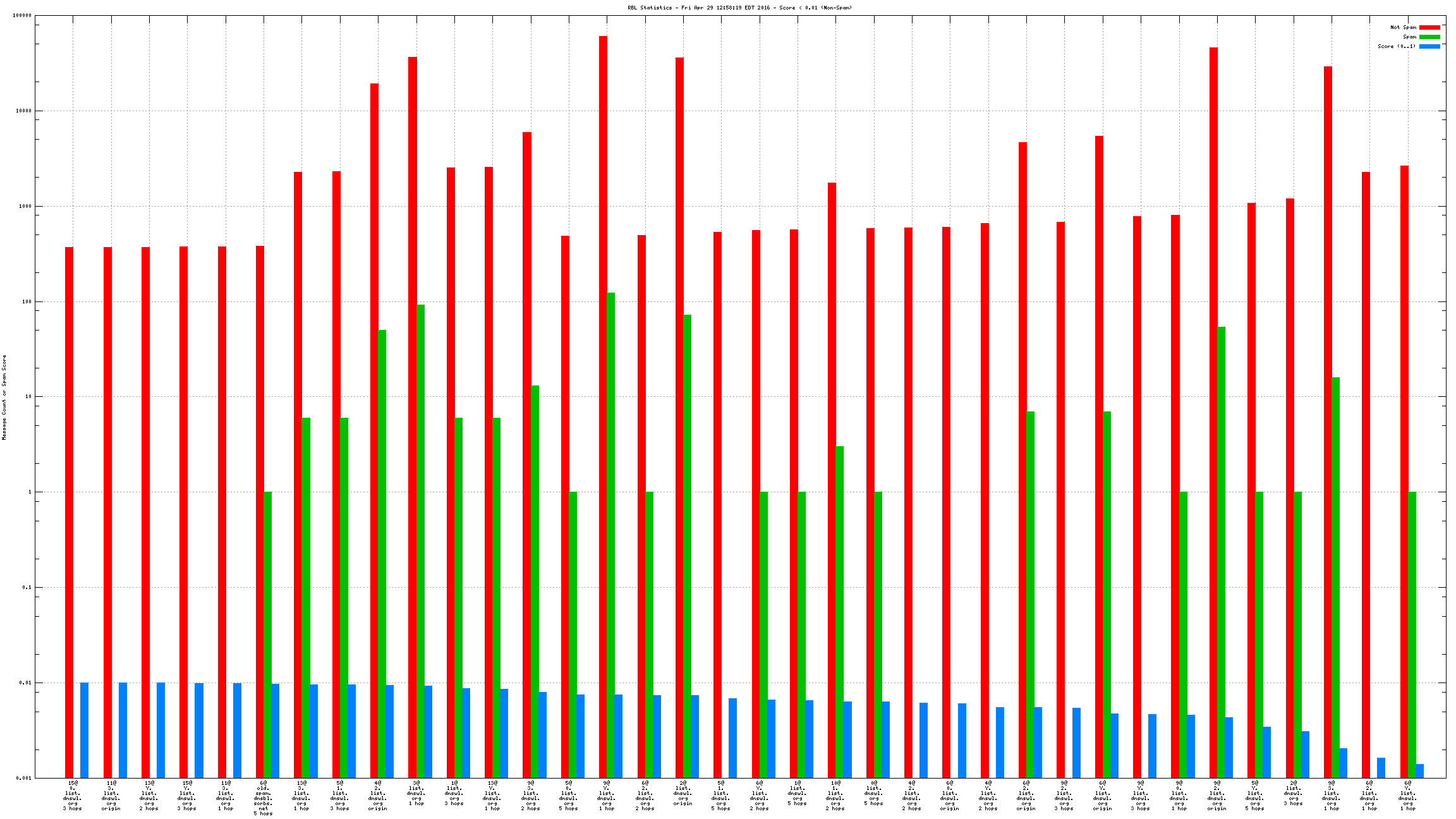Click the green Spam legend swatch
The image size is (1456, 819).
tap(1429, 37)
